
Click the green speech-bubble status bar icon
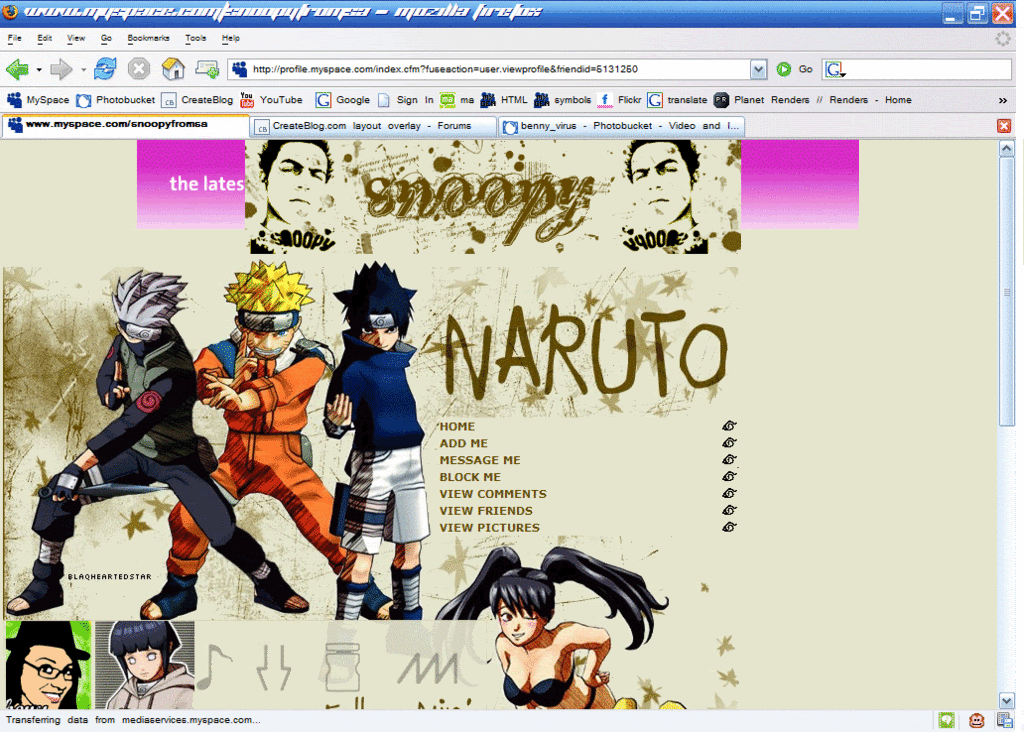[946, 720]
